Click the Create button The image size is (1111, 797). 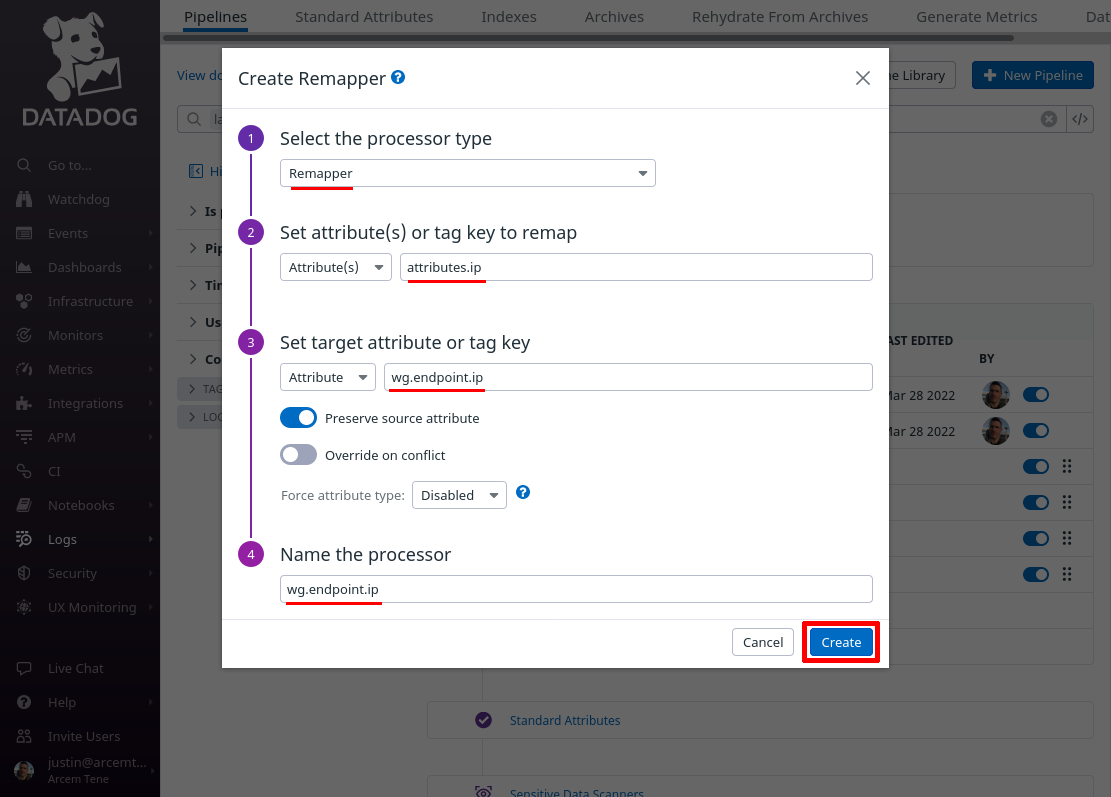841,643
